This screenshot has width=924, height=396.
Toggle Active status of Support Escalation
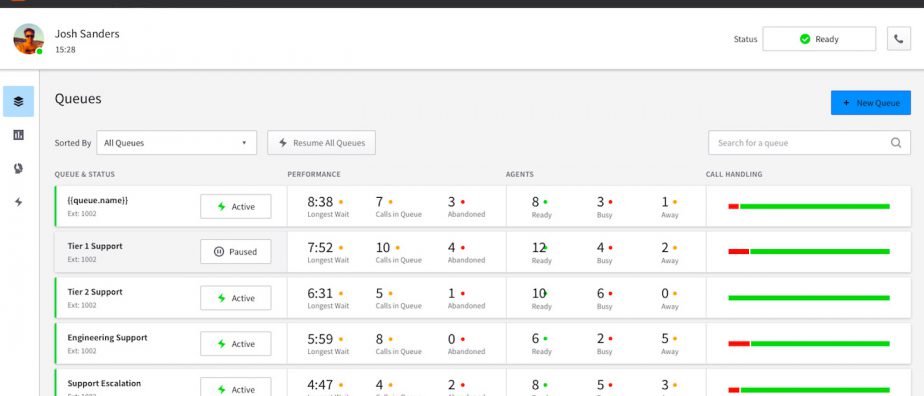coord(236,388)
